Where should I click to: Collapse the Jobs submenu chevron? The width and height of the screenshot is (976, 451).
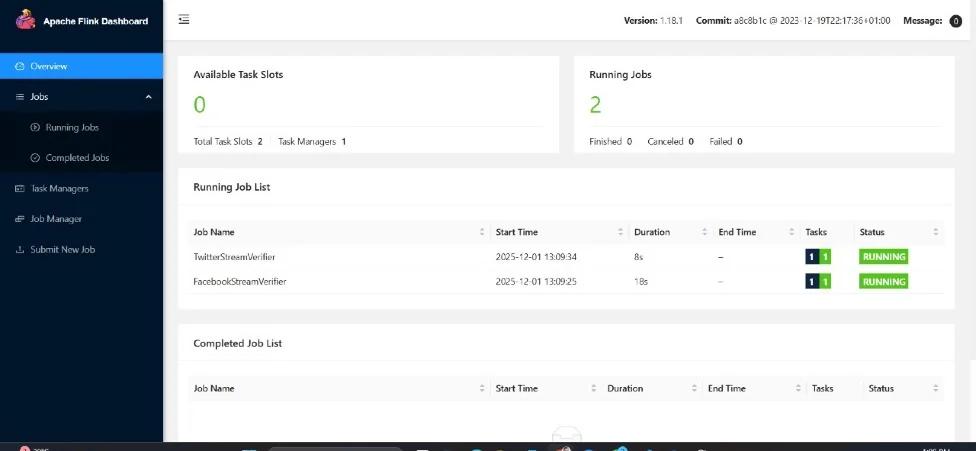pos(148,97)
